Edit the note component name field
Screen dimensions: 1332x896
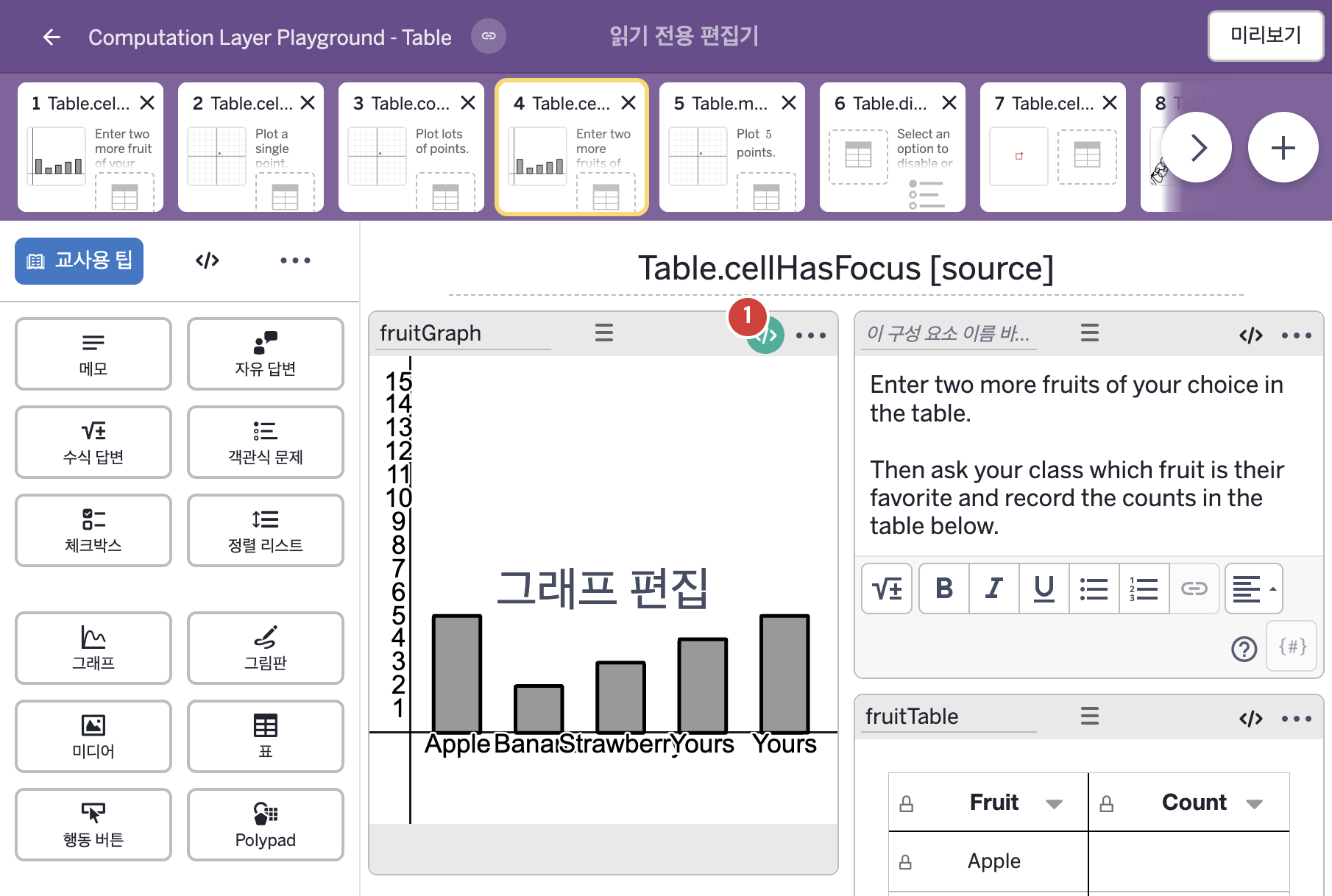click(x=948, y=333)
